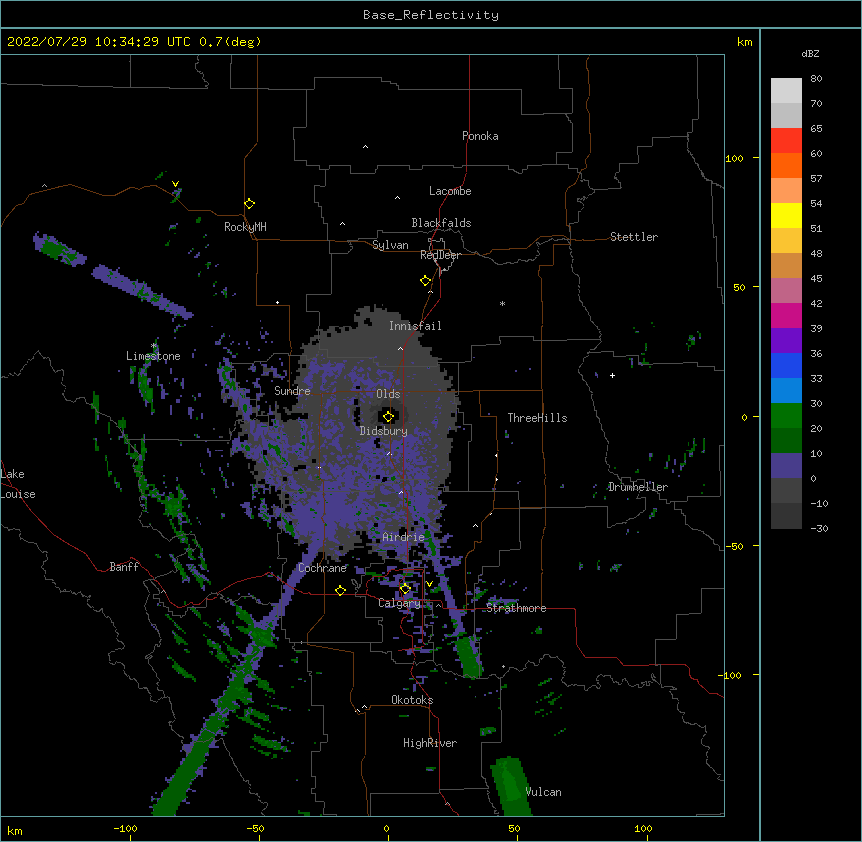Click the light gray 70-80 dBZ swatch
862x842 pixels.
coord(786,91)
